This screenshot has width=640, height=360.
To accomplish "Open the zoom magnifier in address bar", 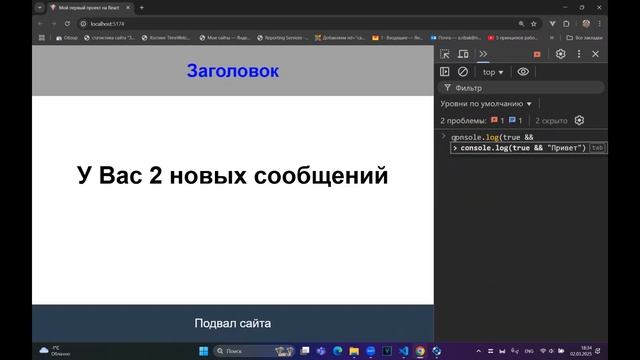I will (x=521, y=24).
